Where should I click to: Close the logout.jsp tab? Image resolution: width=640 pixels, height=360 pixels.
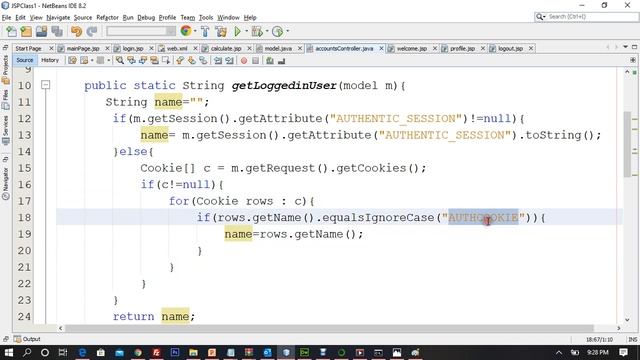pyautogui.click(x=531, y=49)
